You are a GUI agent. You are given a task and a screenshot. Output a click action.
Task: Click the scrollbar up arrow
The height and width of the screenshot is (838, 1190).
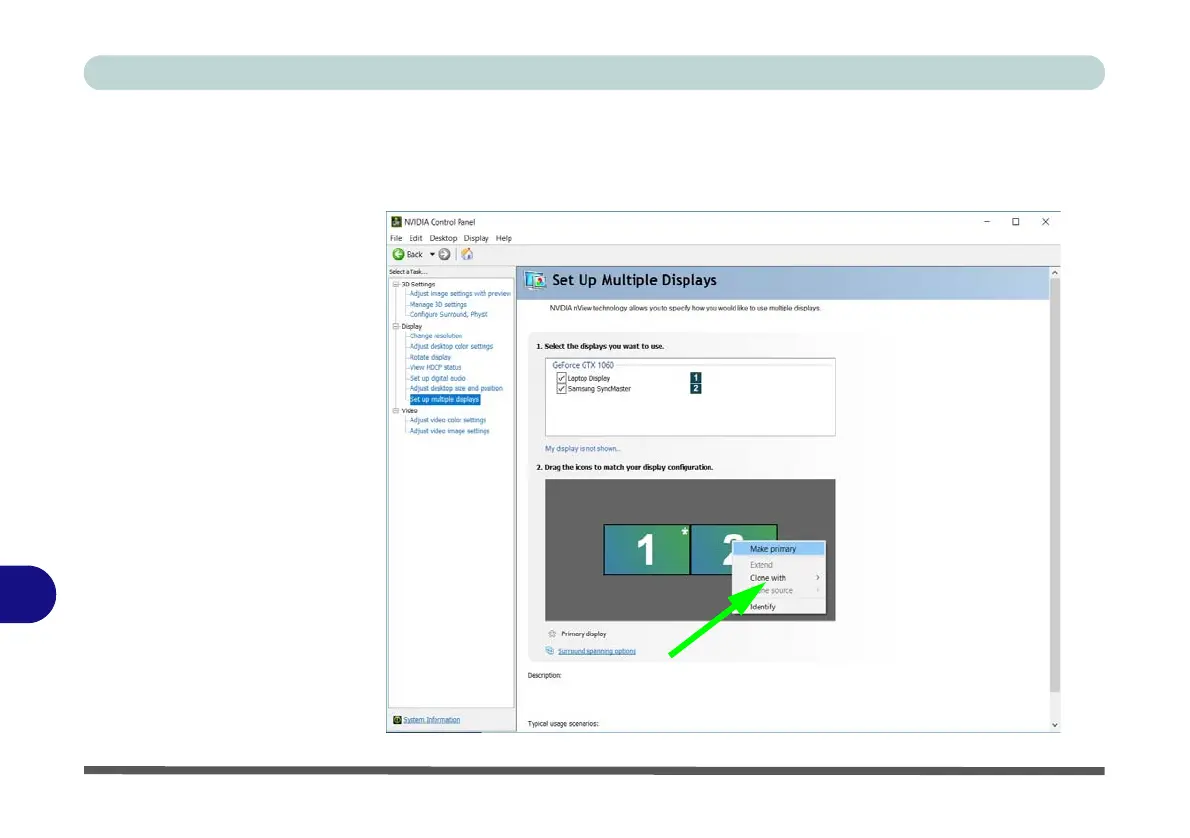point(1054,273)
